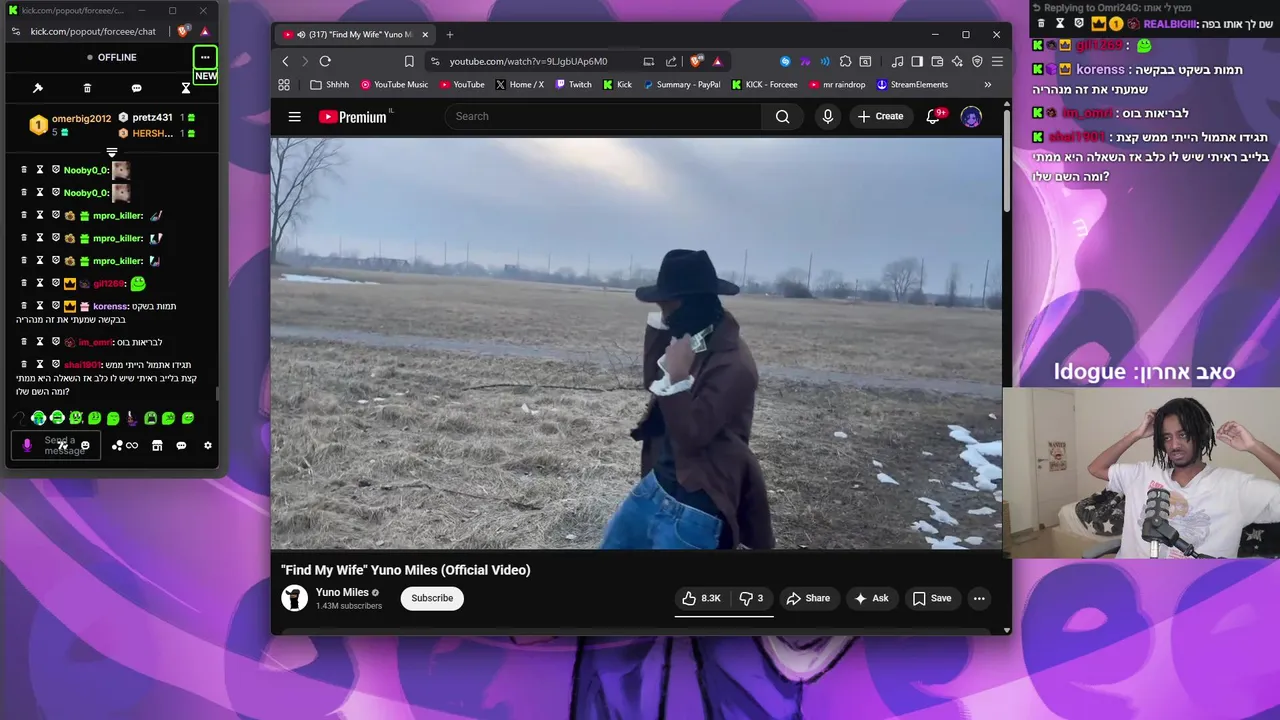Click Brave Rewards triangle icon in address bar
The image size is (1280, 720).
click(x=717, y=61)
